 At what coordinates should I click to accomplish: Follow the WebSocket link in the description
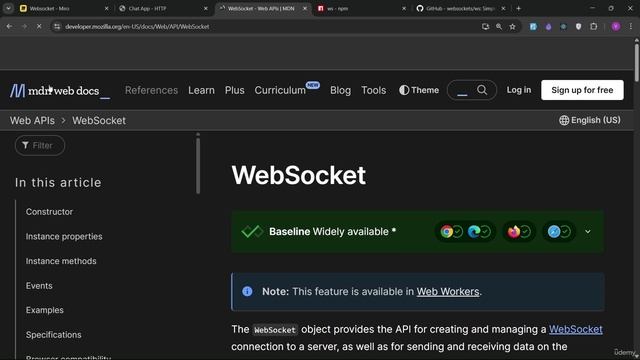click(576, 329)
